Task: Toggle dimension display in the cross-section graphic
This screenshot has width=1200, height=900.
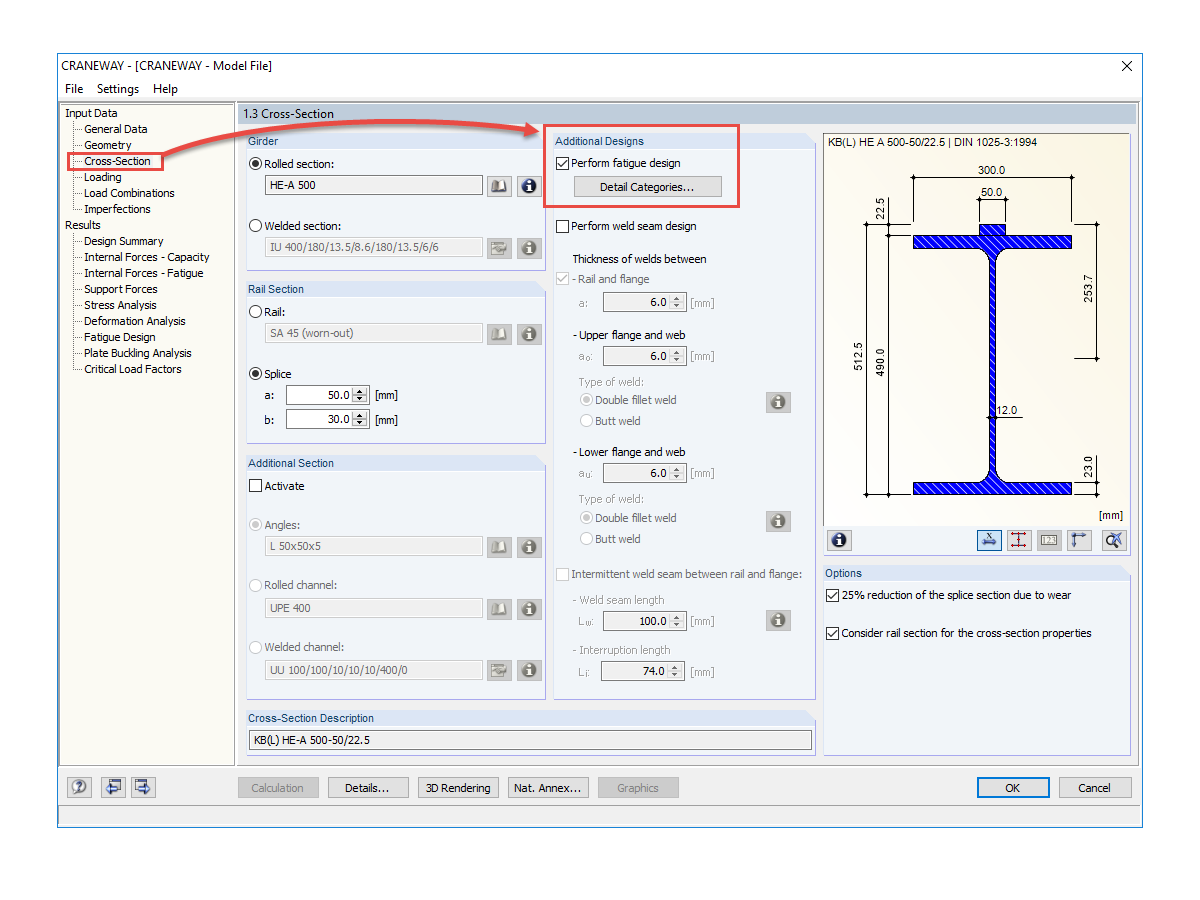Action: coord(989,540)
